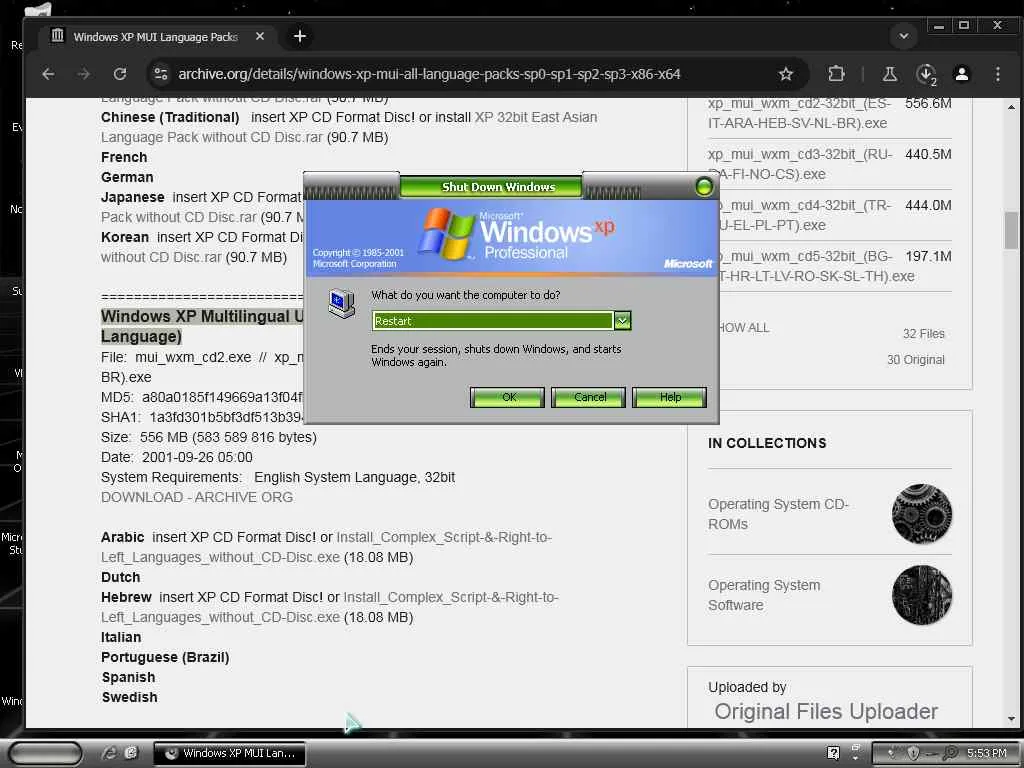
Task: Click the page vertical scrollbar thumb
Action: 1011,230
